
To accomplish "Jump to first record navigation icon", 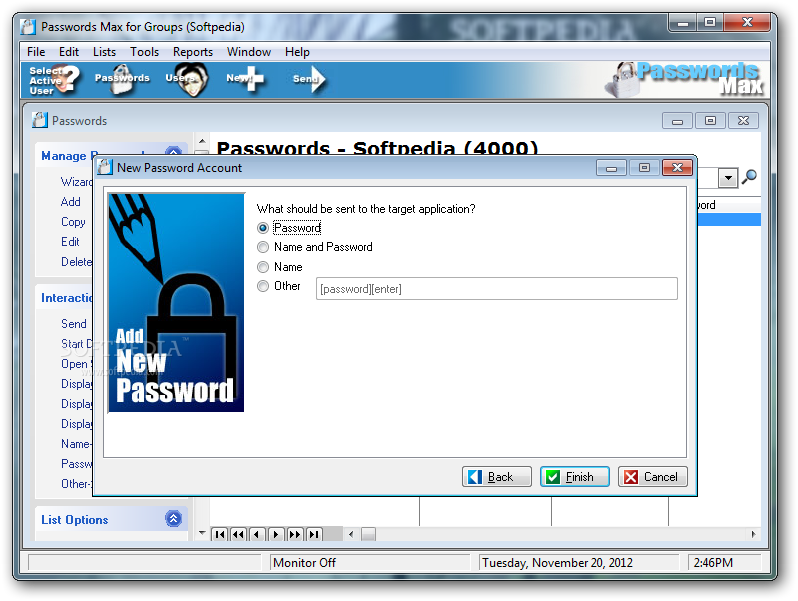I will click(220, 534).
